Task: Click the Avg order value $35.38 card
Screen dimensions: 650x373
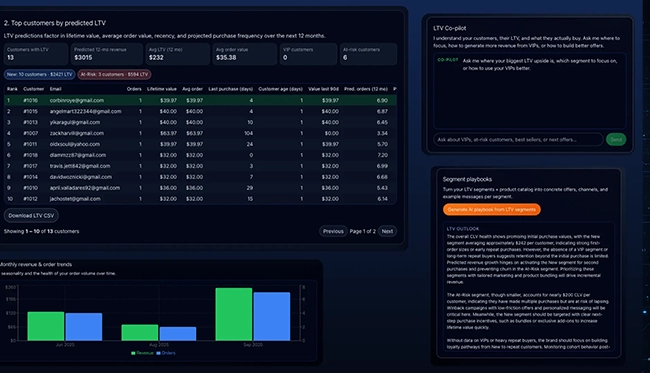Action: pos(245,54)
